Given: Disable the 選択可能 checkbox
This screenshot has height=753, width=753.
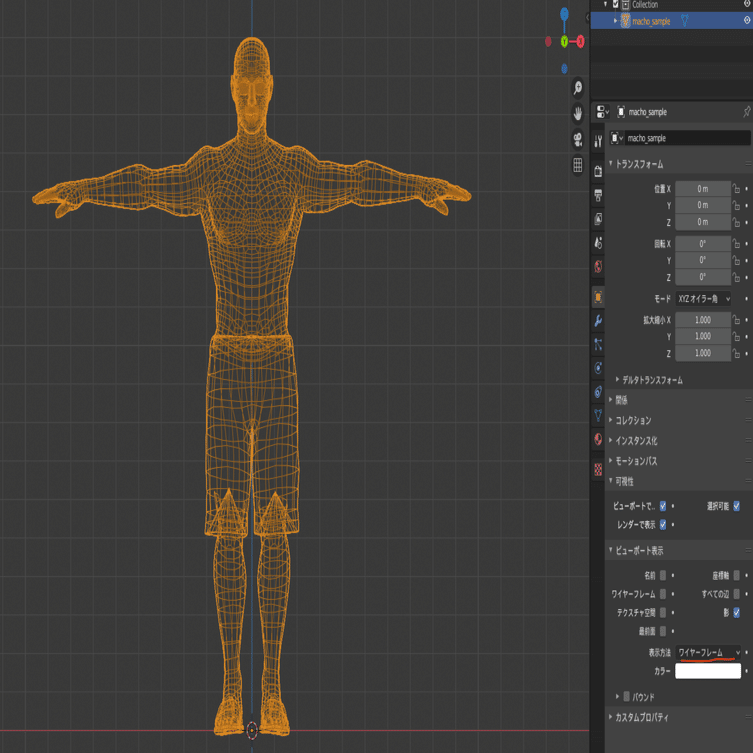Looking at the screenshot, I should [736, 506].
